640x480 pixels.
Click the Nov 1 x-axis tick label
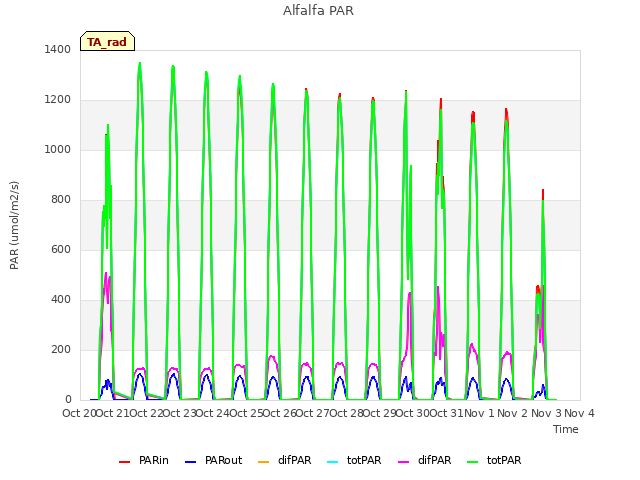tap(479, 413)
